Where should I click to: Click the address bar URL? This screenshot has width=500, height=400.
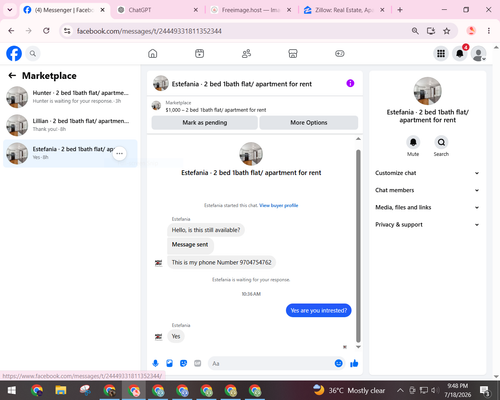(149, 31)
